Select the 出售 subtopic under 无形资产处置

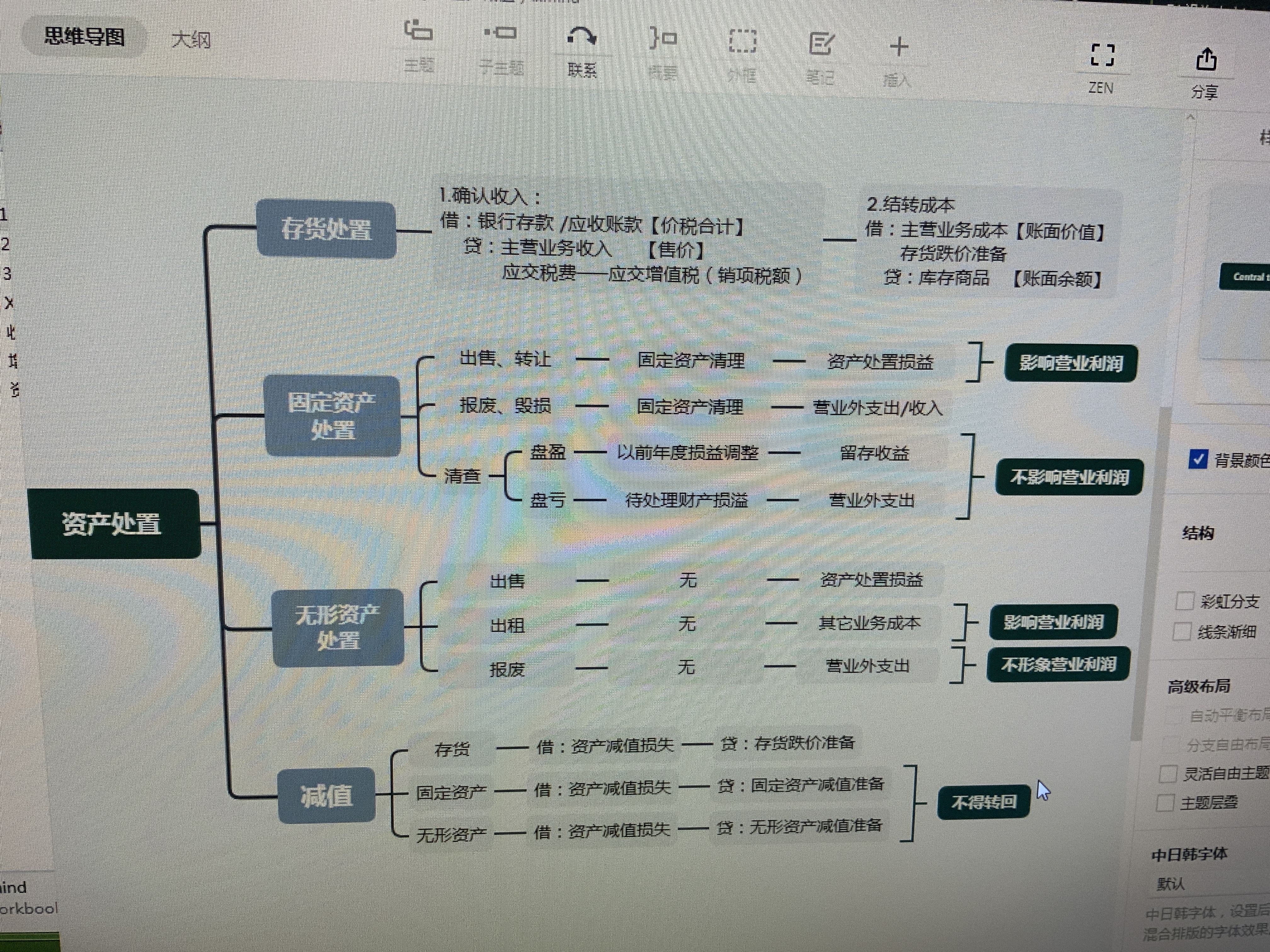(507, 581)
